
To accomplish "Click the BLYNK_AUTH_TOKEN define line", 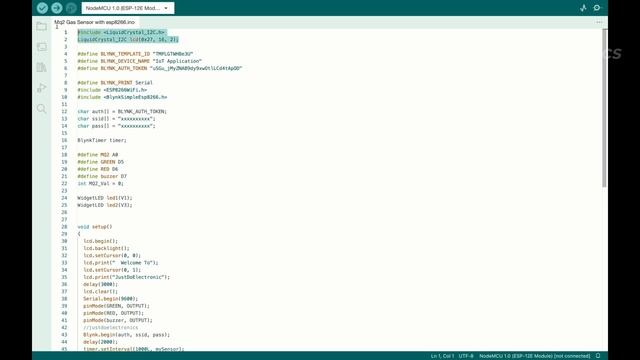I will click(x=160, y=69).
